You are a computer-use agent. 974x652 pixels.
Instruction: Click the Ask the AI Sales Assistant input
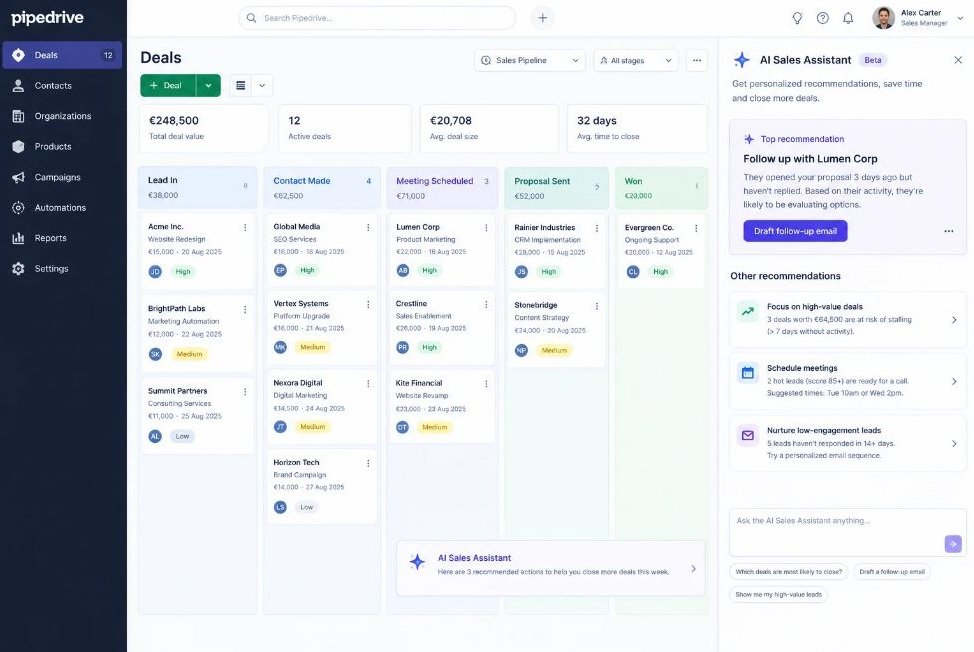848,533
